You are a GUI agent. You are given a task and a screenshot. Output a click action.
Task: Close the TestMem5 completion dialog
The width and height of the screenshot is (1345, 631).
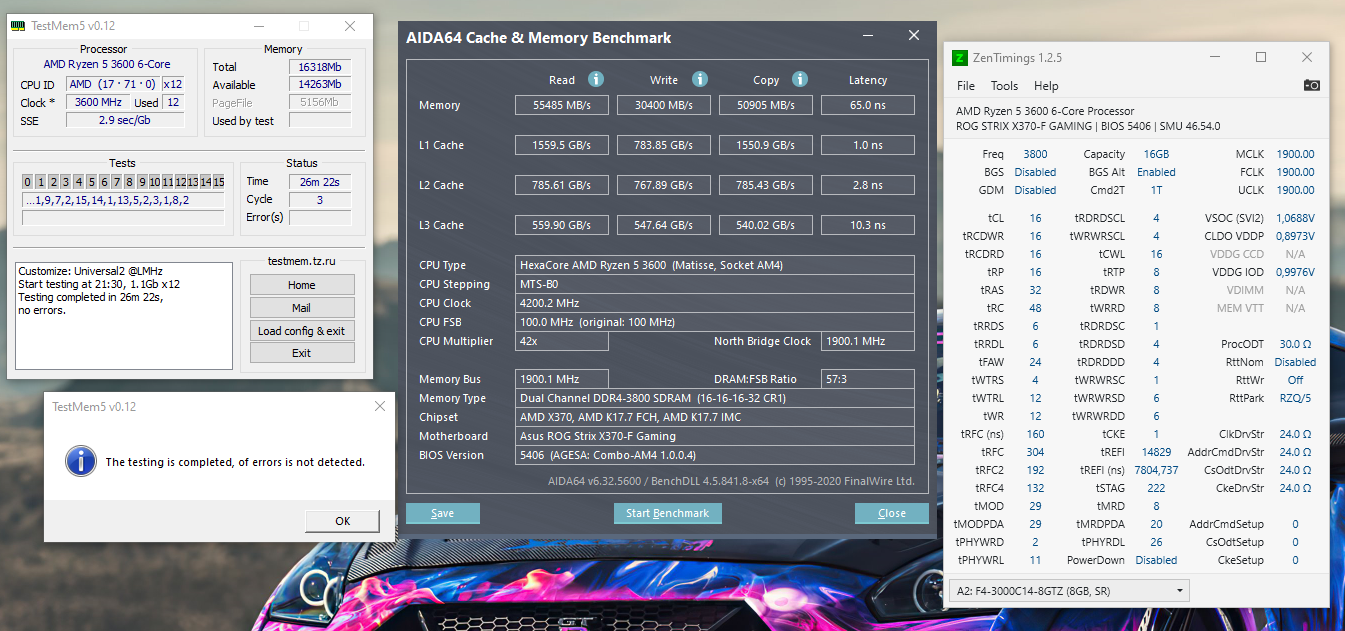coord(380,406)
